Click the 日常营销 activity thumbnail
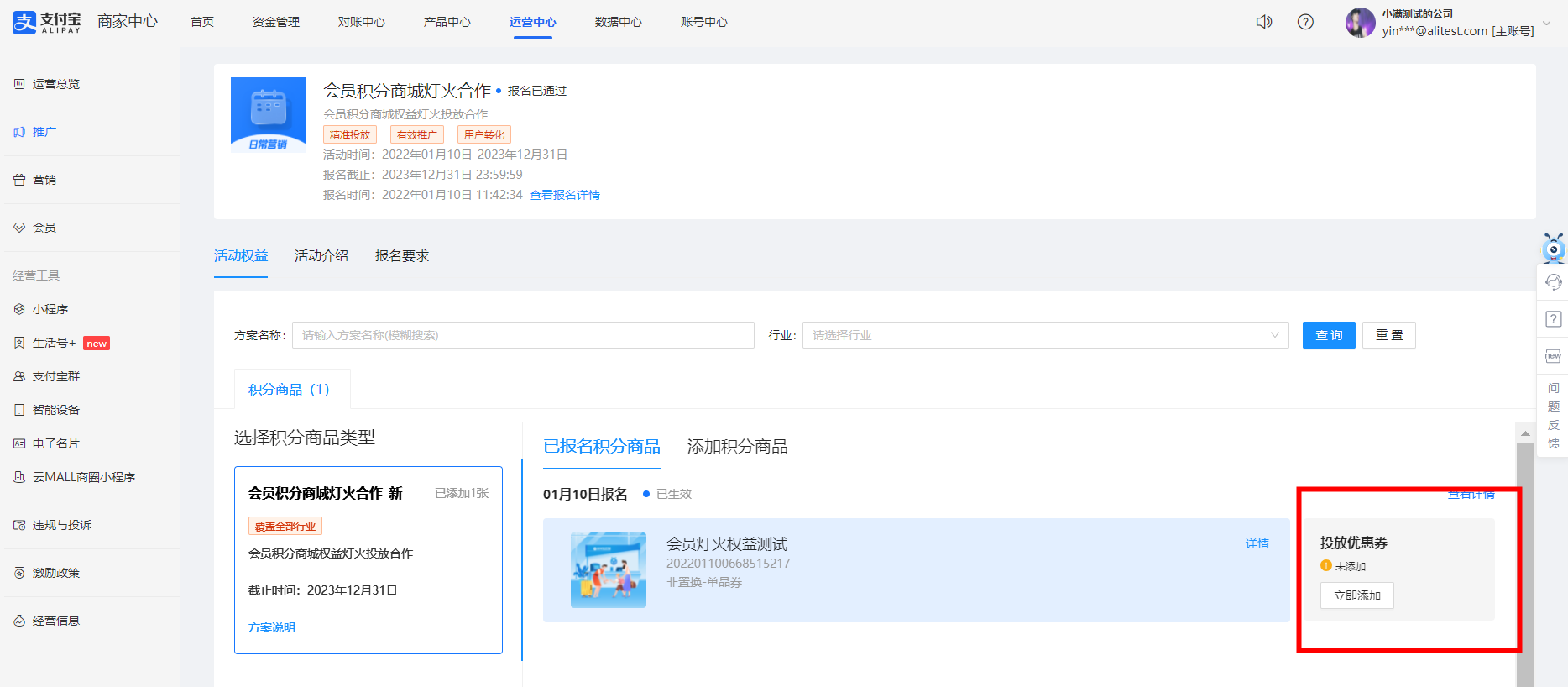The width and height of the screenshot is (1568, 687). (269, 115)
